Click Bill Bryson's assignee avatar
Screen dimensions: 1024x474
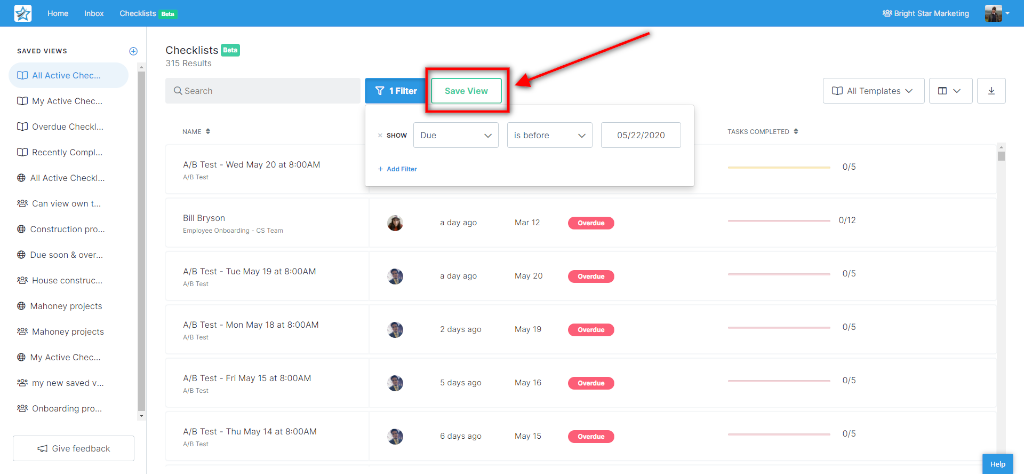pyautogui.click(x=395, y=223)
